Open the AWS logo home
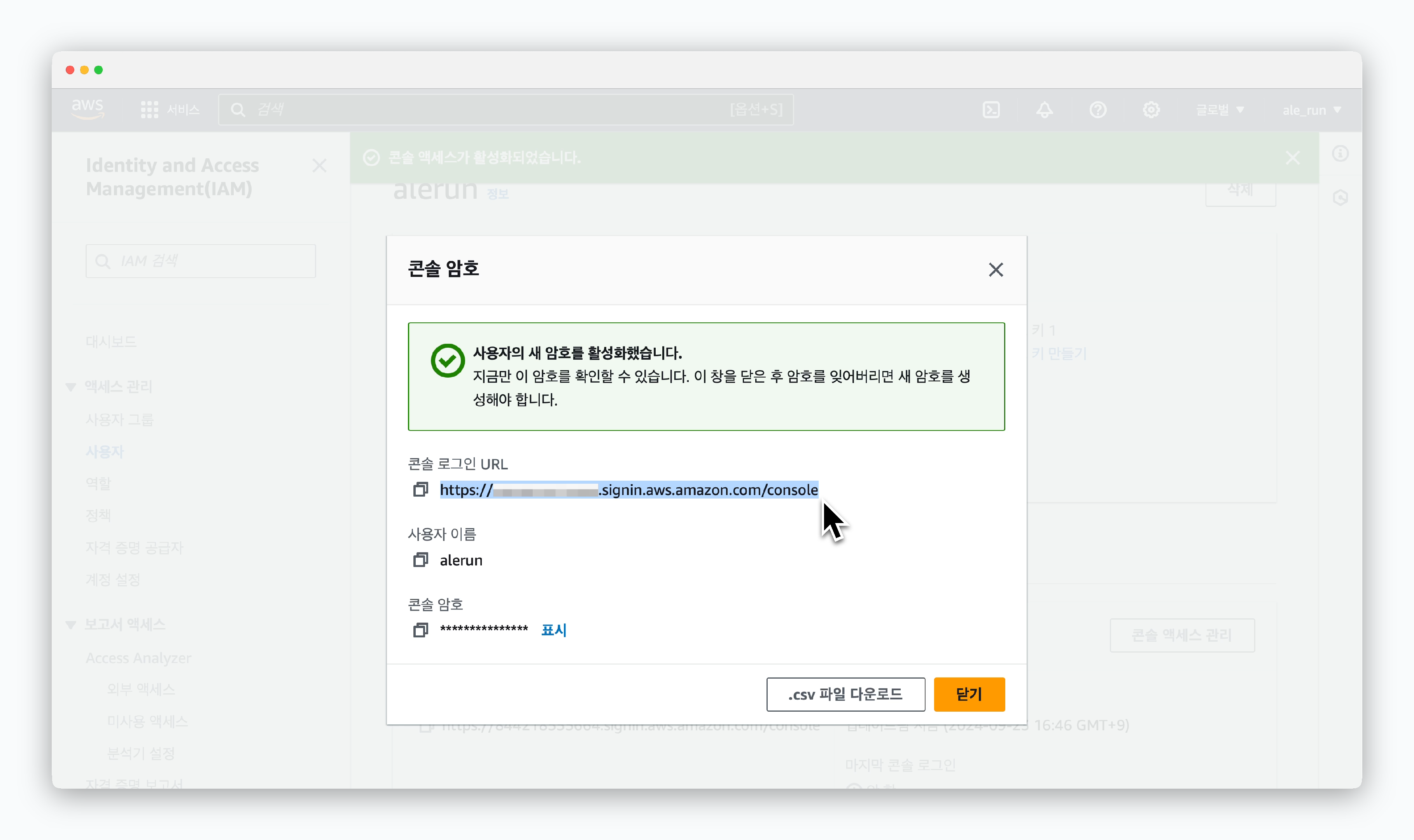The height and width of the screenshot is (840, 1414). click(88, 109)
